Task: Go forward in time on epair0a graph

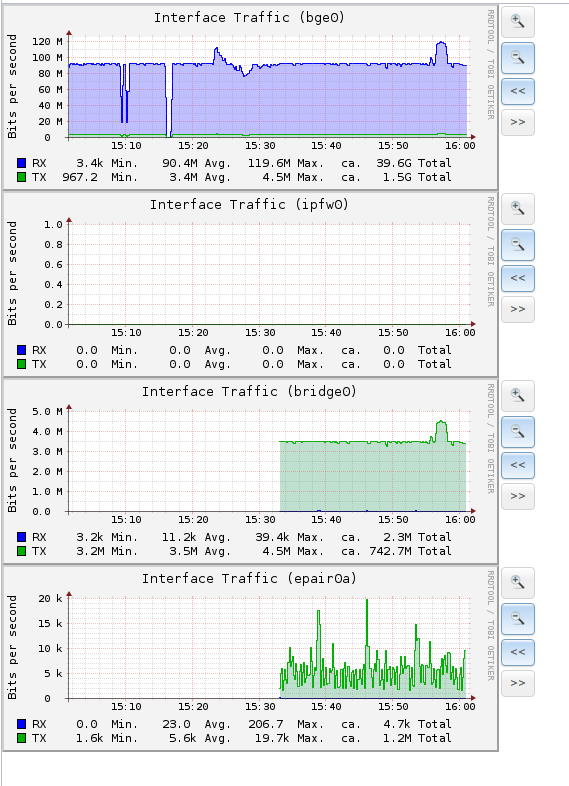Action: tap(518, 683)
